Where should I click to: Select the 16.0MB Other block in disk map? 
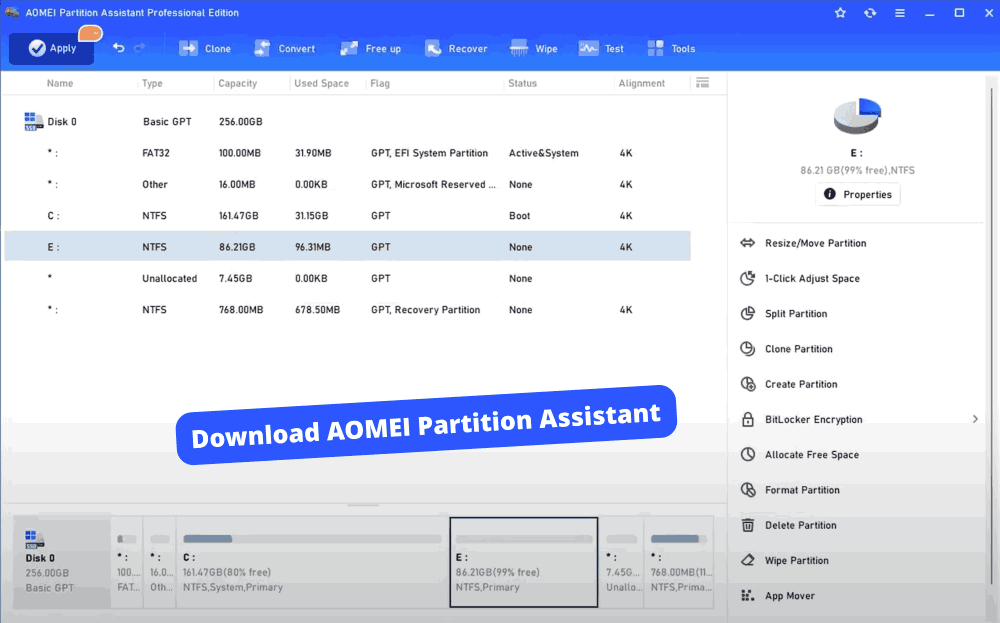(x=160, y=562)
